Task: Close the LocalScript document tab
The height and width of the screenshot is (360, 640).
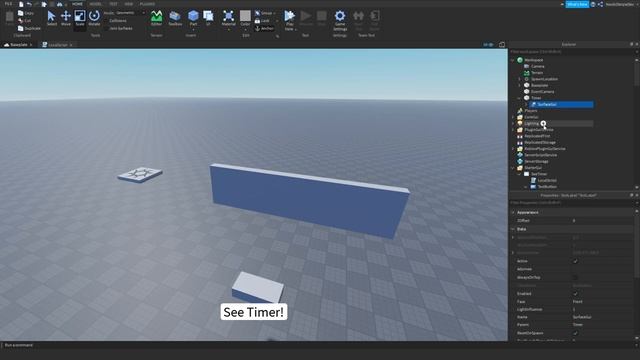Action: (71, 45)
